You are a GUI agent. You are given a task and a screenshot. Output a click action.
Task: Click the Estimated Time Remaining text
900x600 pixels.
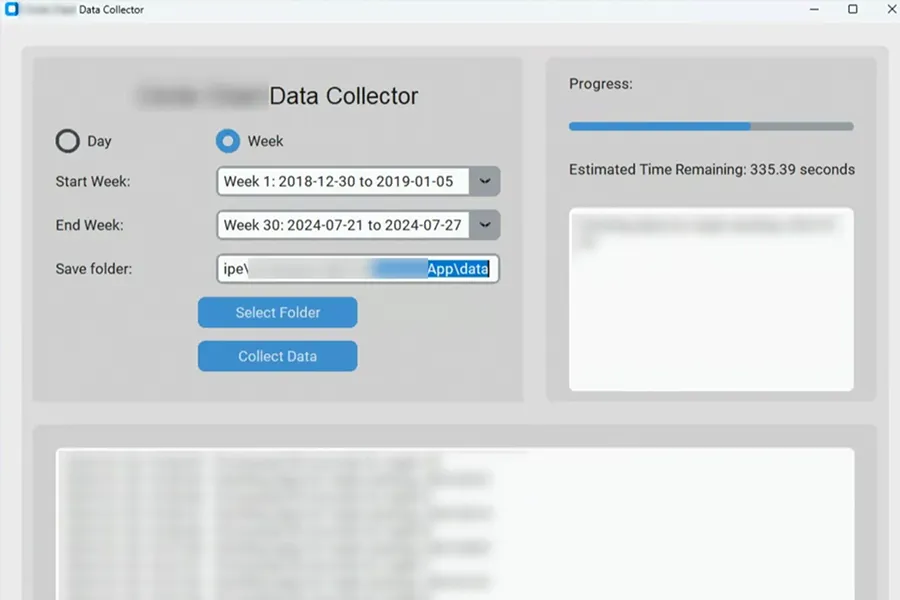[711, 169]
